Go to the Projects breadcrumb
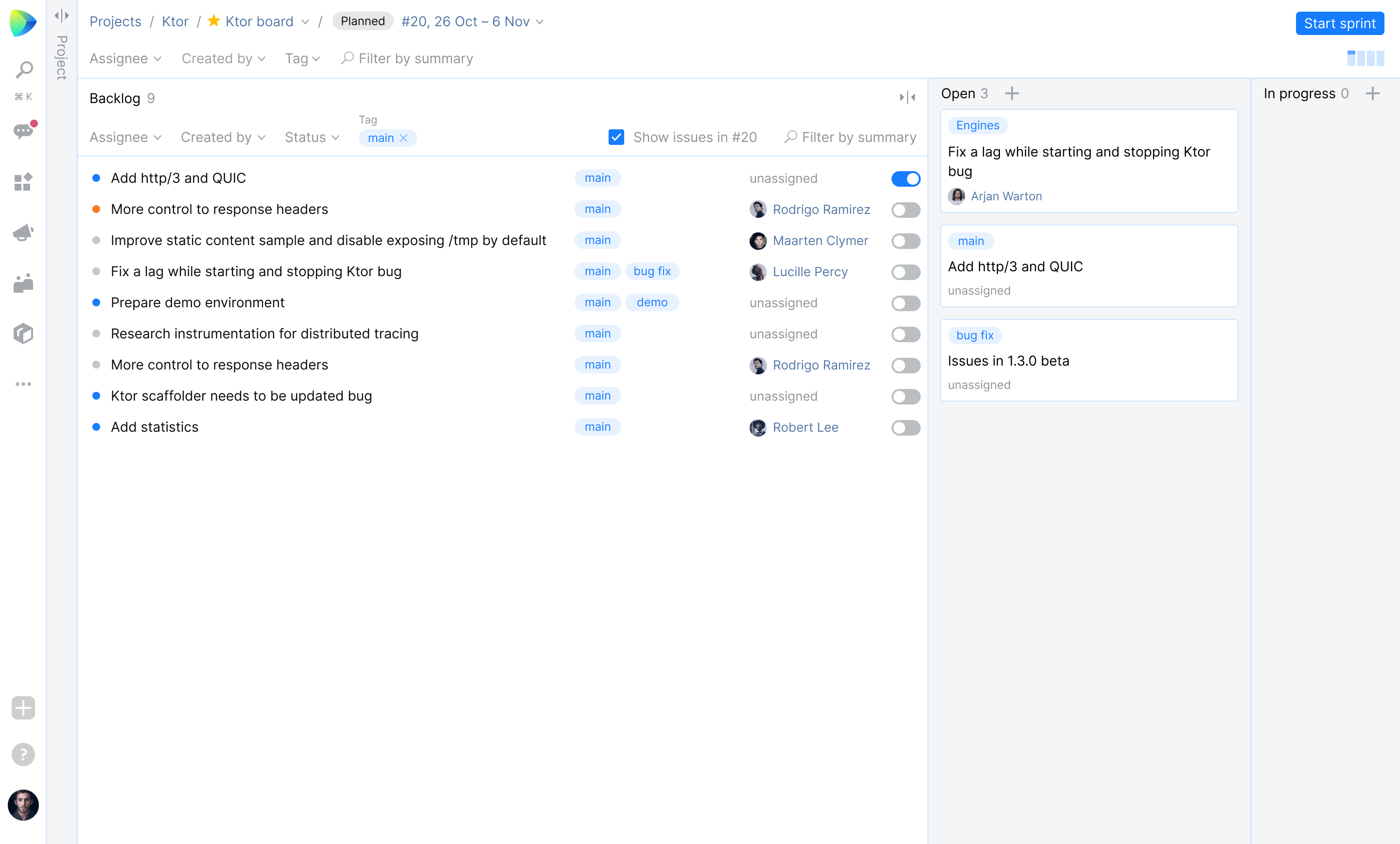This screenshot has width=1400, height=844. coord(115,21)
